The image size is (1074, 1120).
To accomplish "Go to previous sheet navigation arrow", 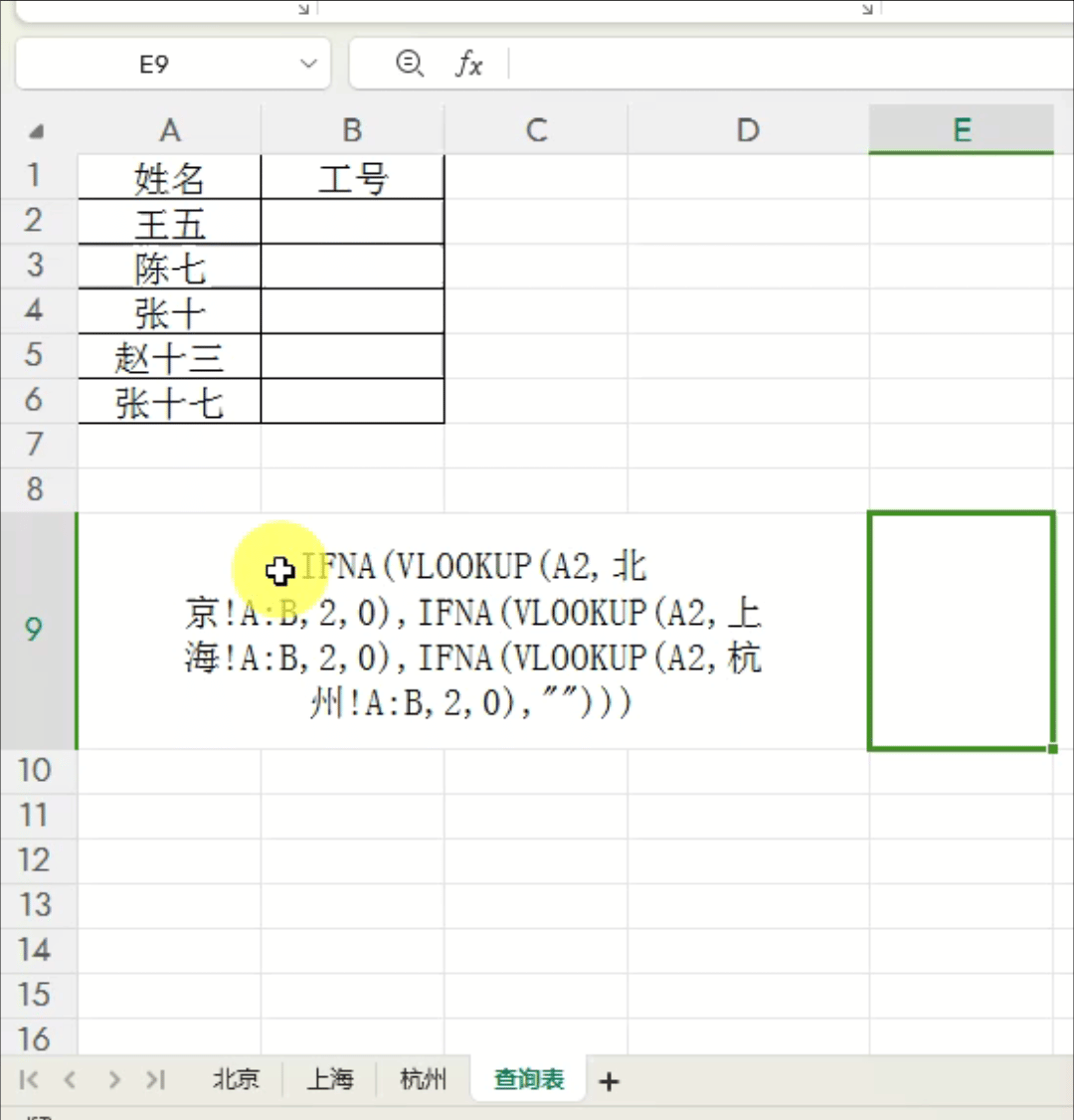I will [x=70, y=1079].
